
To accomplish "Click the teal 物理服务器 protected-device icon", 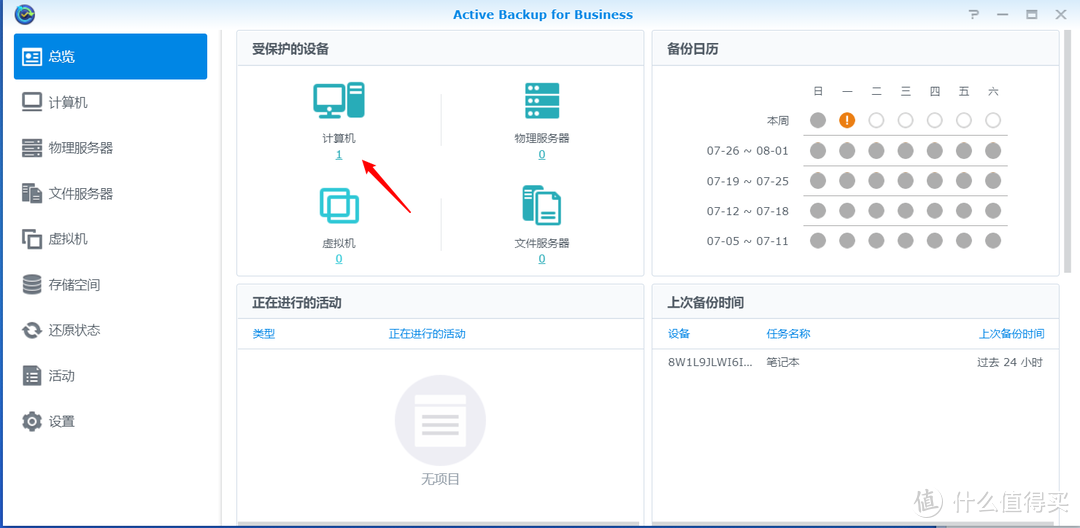I will (542, 101).
